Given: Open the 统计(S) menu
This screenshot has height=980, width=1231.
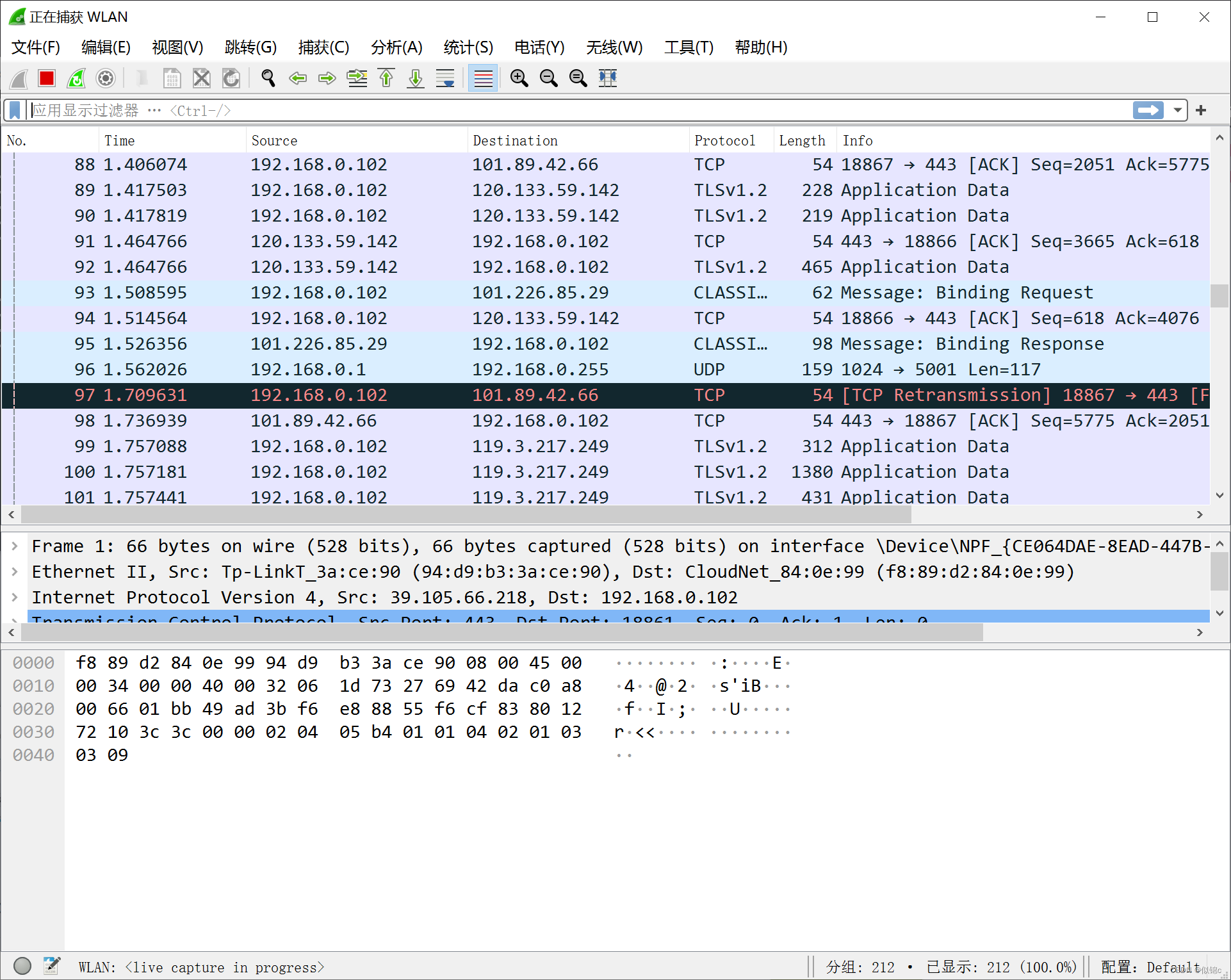Looking at the screenshot, I should click(x=468, y=47).
